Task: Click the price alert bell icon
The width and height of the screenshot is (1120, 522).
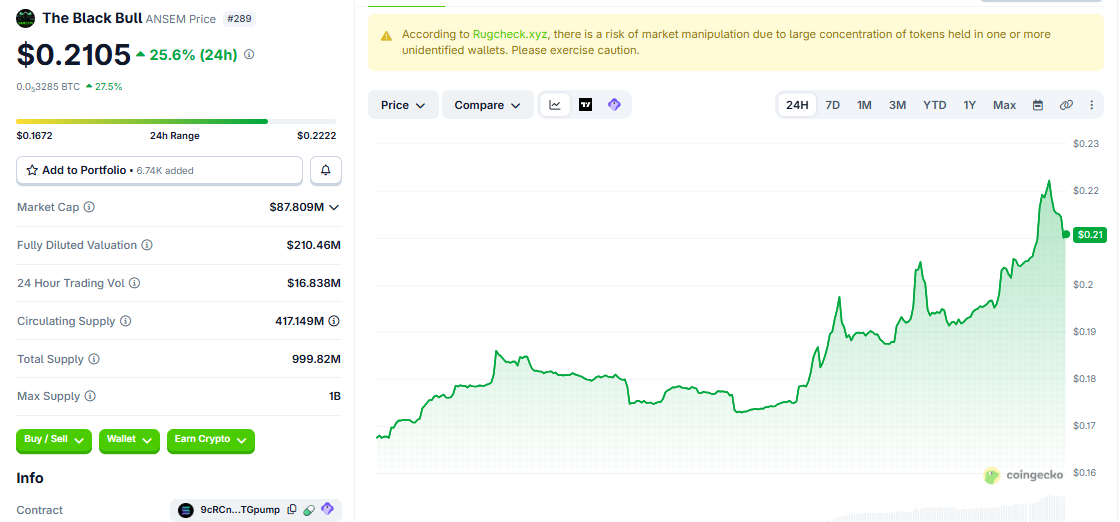Action: (326, 170)
